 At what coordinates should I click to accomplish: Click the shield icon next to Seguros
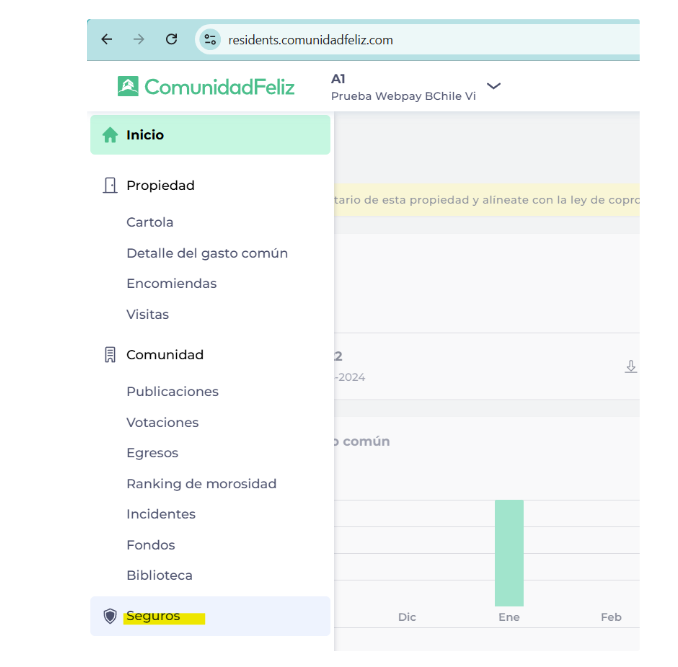pos(110,616)
